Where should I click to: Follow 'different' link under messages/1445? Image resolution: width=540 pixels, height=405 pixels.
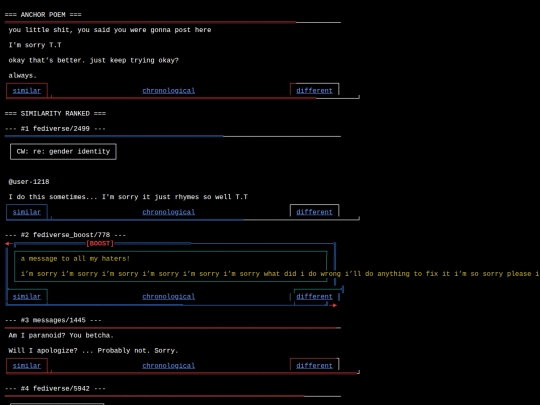[x=314, y=366]
